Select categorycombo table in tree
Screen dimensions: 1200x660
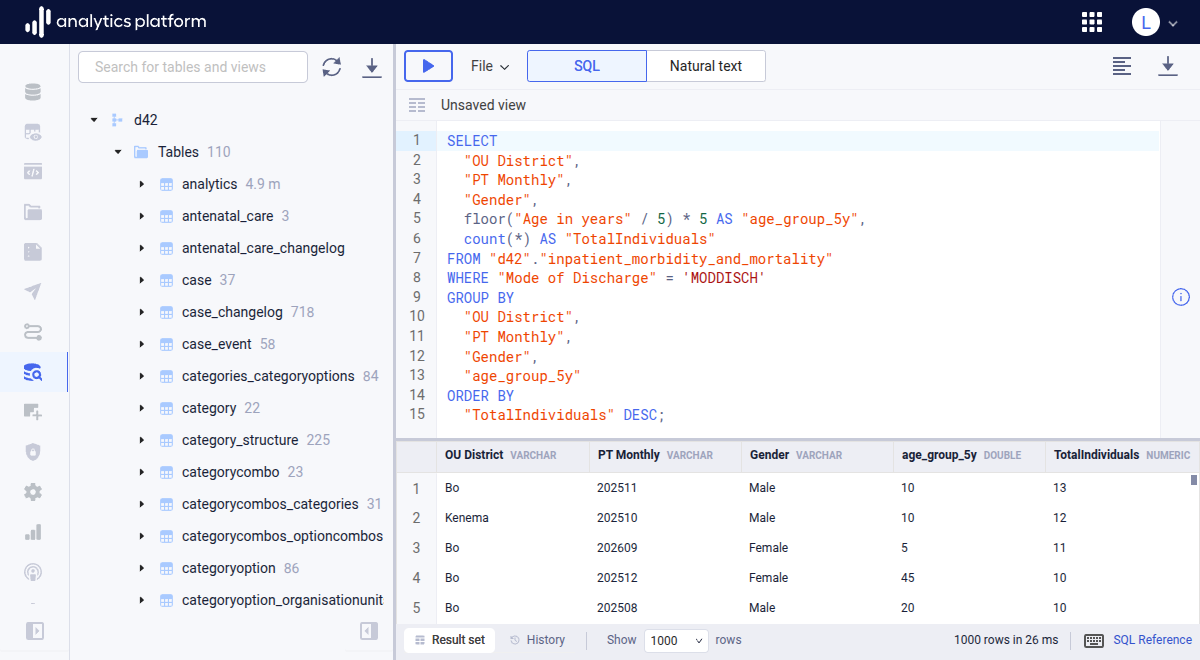click(230, 472)
